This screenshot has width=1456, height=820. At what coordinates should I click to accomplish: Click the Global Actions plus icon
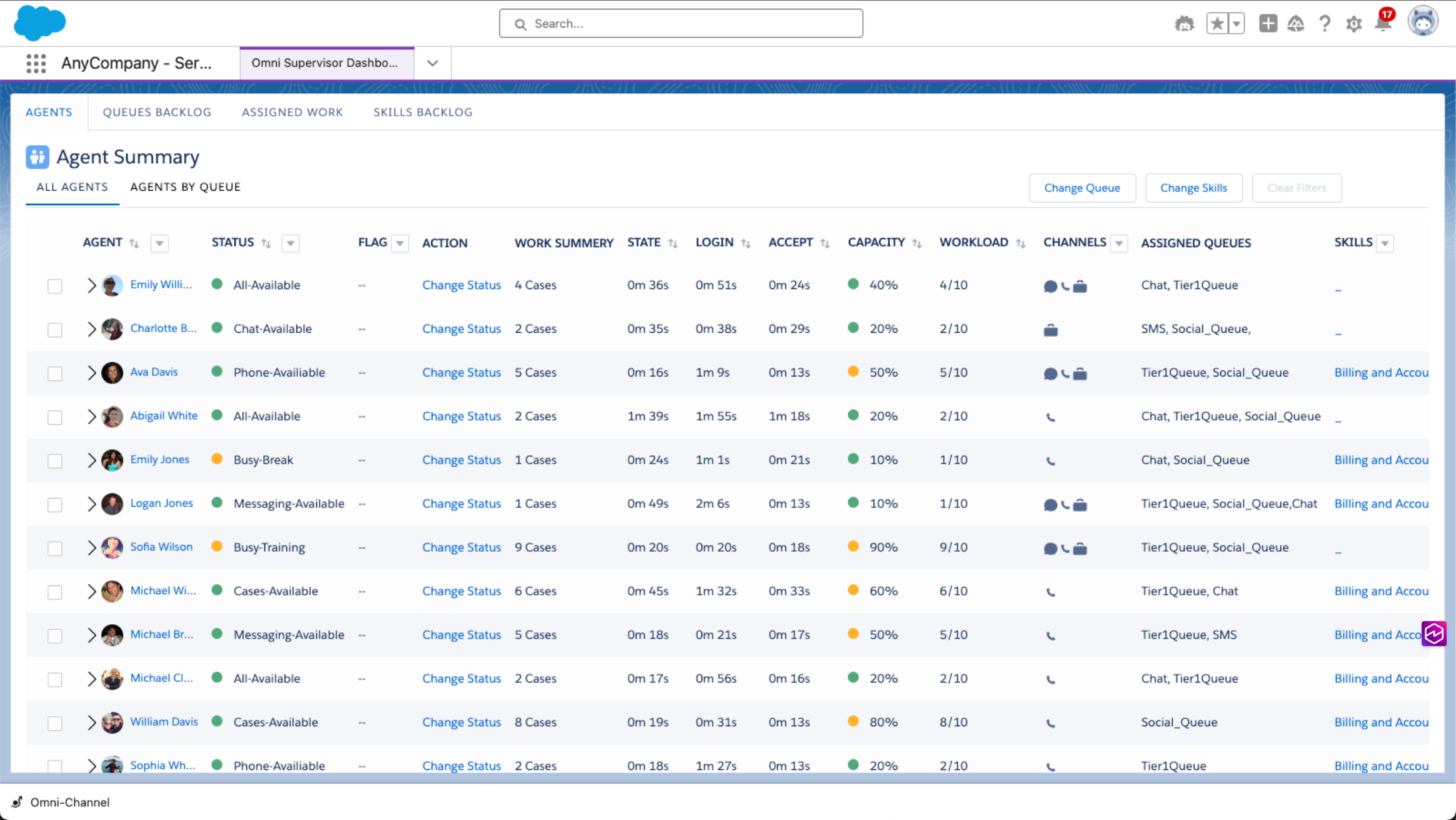click(x=1268, y=24)
